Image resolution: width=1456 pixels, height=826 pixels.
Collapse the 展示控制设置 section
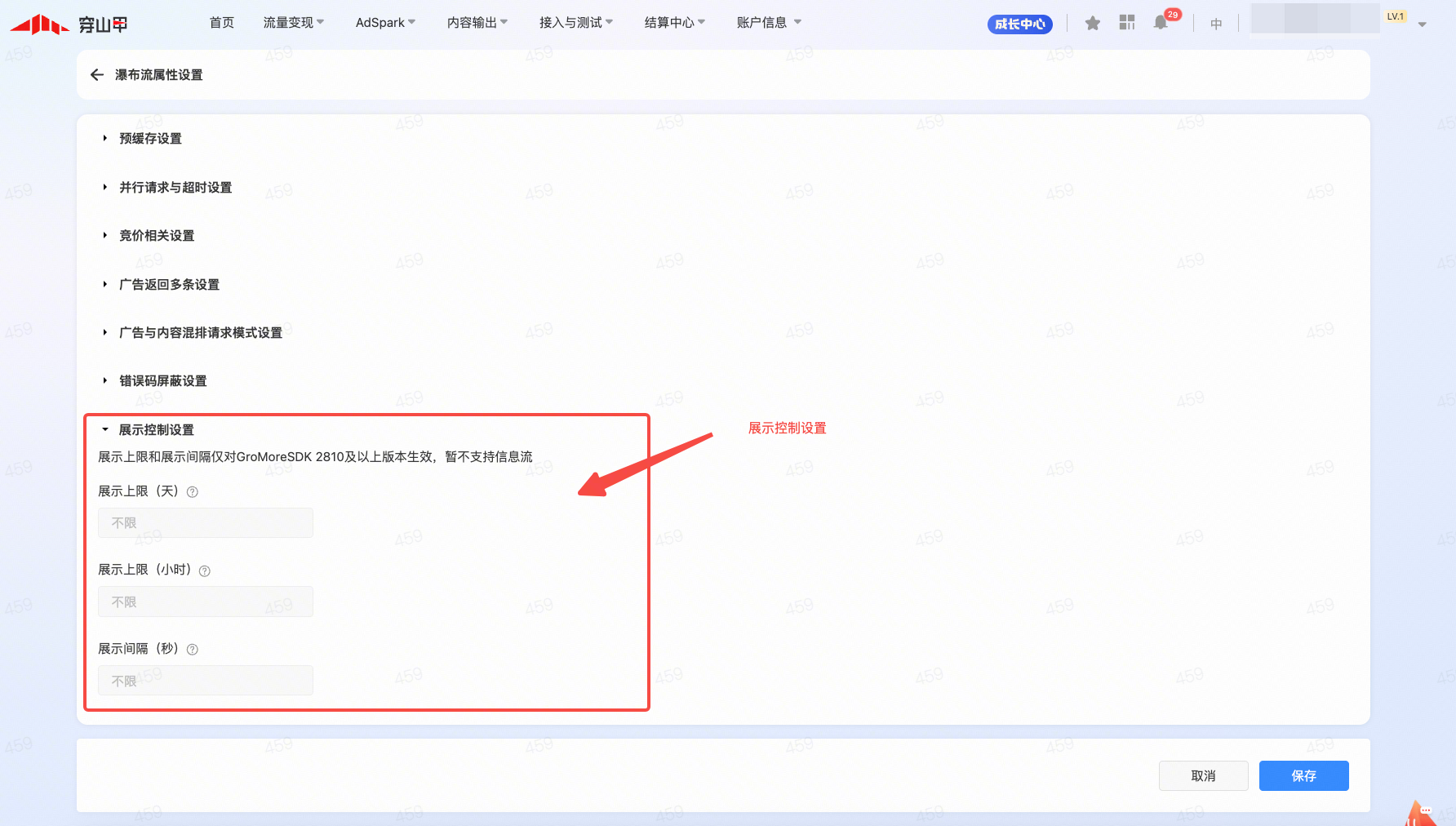(x=156, y=430)
